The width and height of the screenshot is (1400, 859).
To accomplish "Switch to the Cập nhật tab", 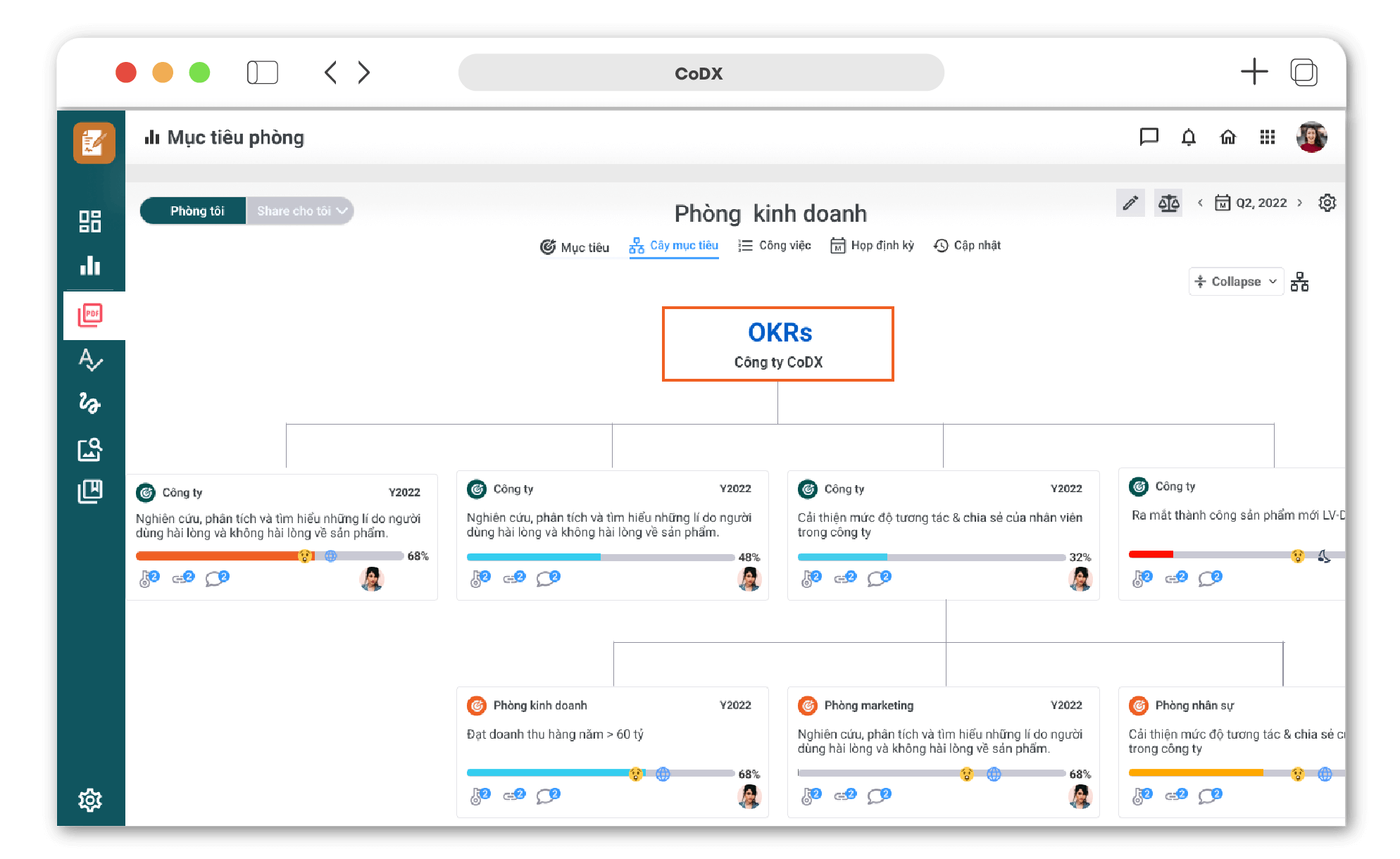I will pyautogui.click(x=967, y=246).
